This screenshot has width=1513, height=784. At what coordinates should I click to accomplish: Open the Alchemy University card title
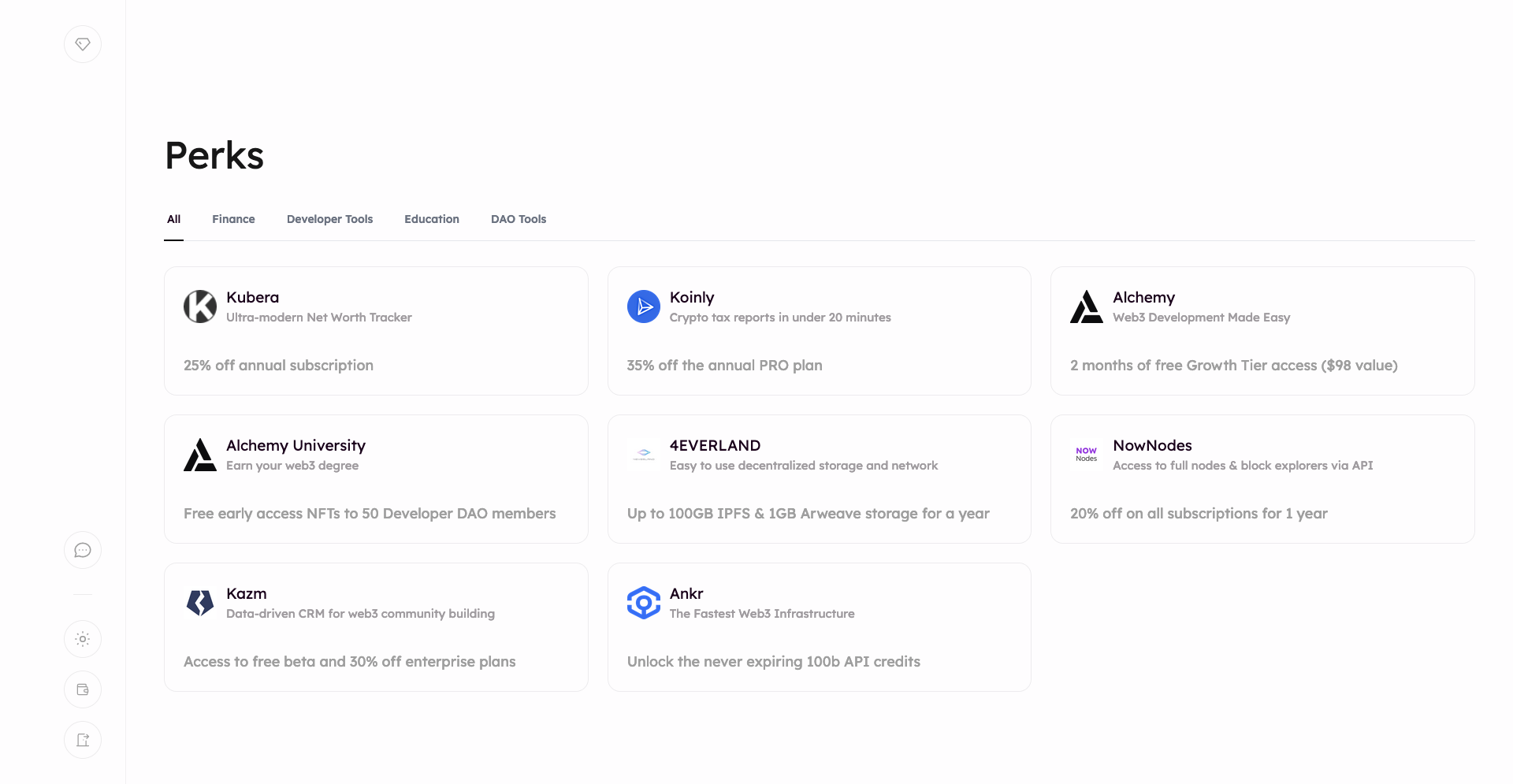[296, 445]
